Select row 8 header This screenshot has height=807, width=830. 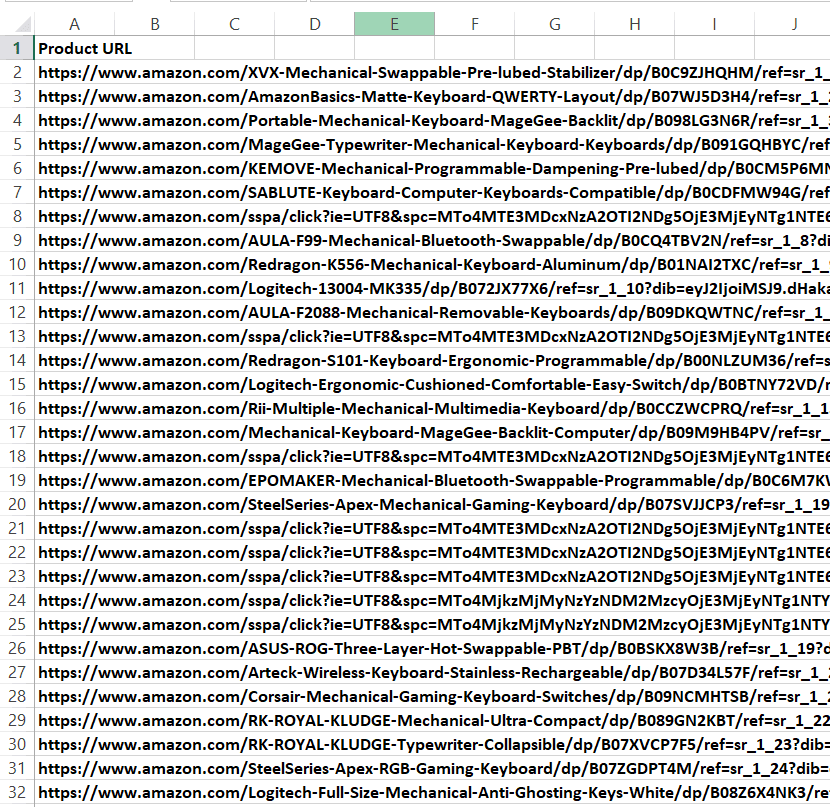(17, 216)
